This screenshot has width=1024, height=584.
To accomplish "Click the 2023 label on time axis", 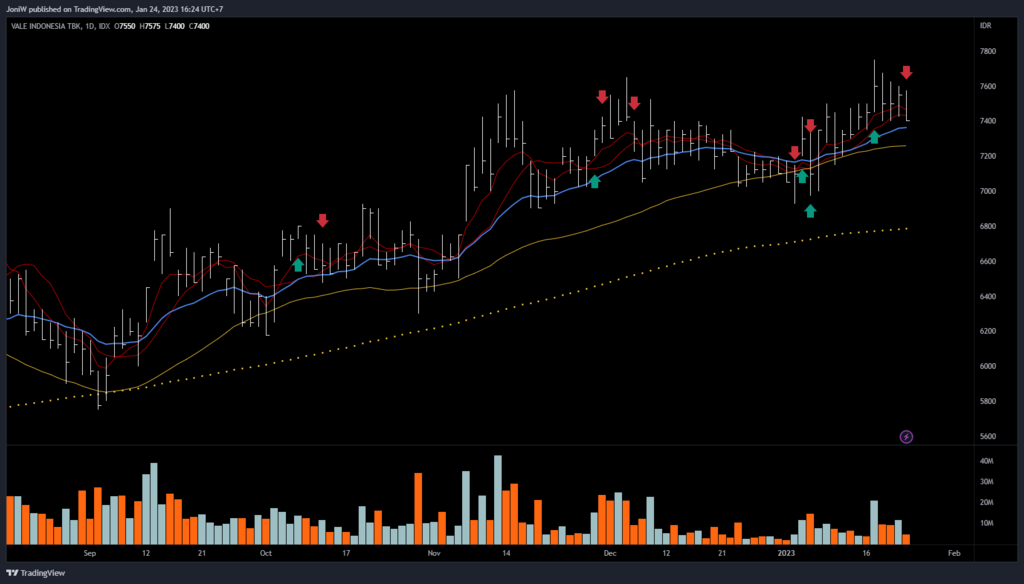I will click(x=787, y=552).
